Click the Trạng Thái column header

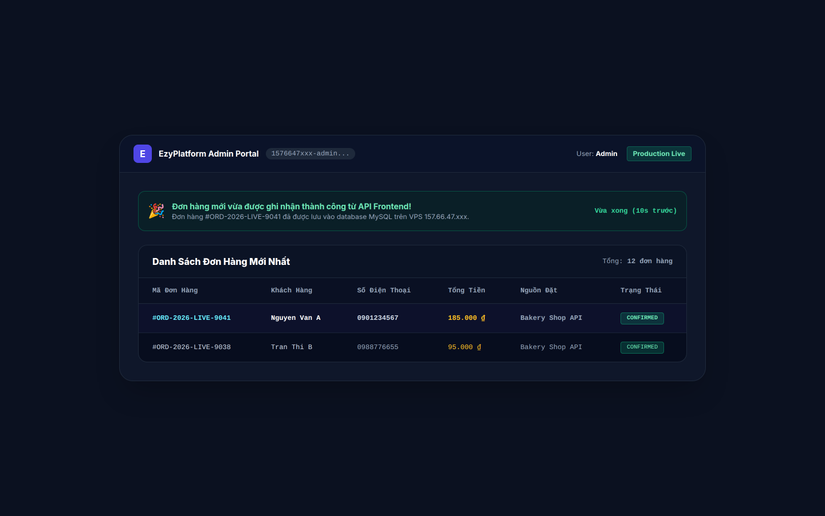[641, 290]
